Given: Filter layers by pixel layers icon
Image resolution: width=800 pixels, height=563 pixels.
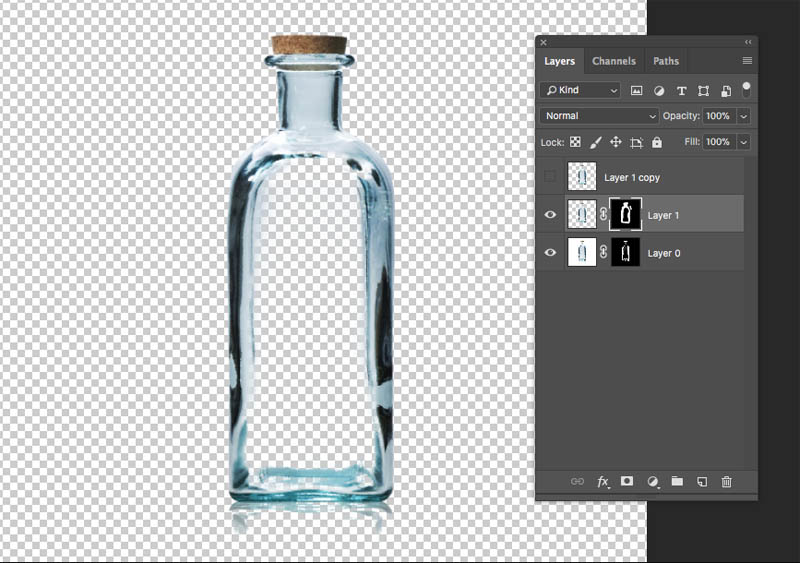Looking at the screenshot, I should (x=636, y=91).
